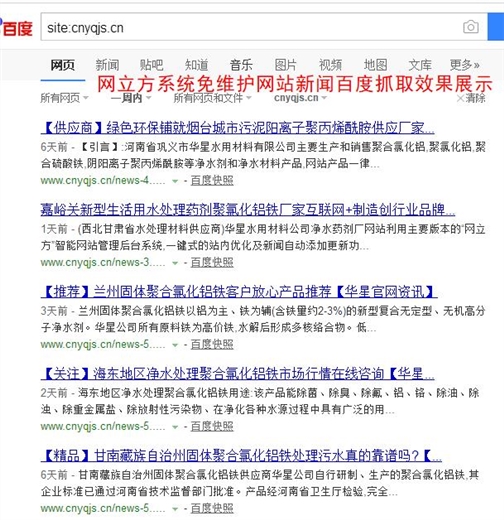Screen dimensions: 504x520
Task: Click the URL www.cnyqjs.cn/news-4
Action: [103, 181]
